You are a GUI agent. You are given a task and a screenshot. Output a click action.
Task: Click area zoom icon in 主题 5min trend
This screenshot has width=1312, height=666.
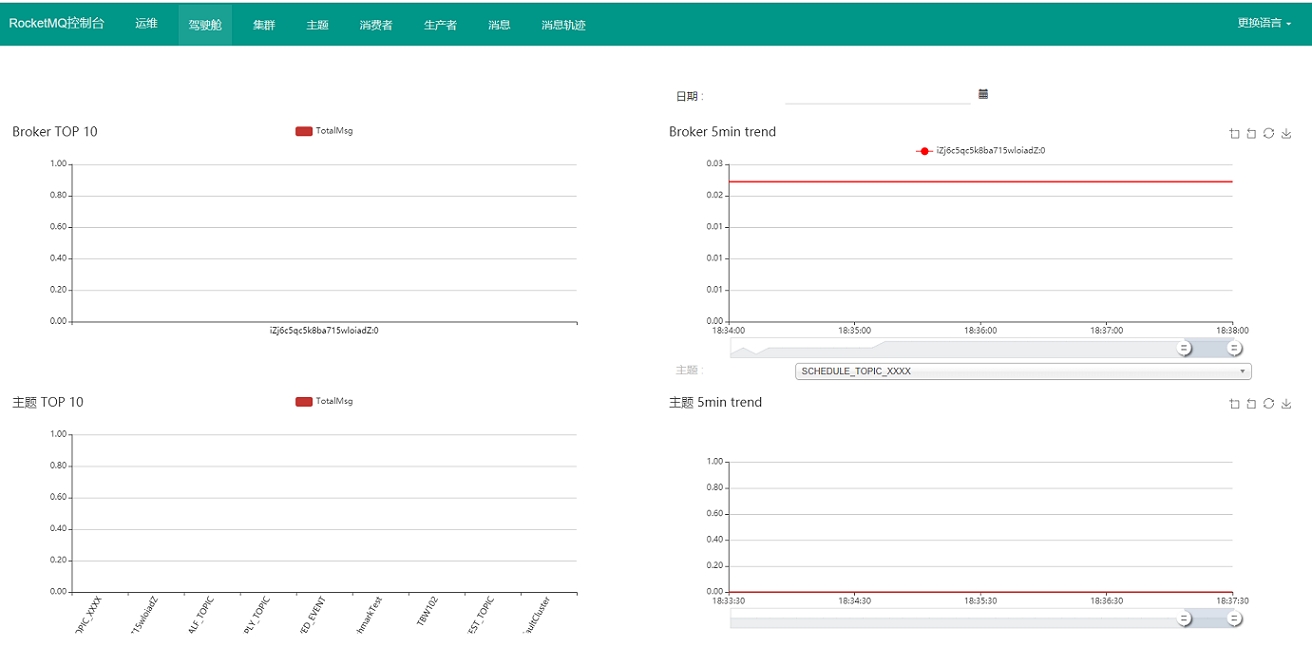pyautogui.click(x=1234, y=404)
